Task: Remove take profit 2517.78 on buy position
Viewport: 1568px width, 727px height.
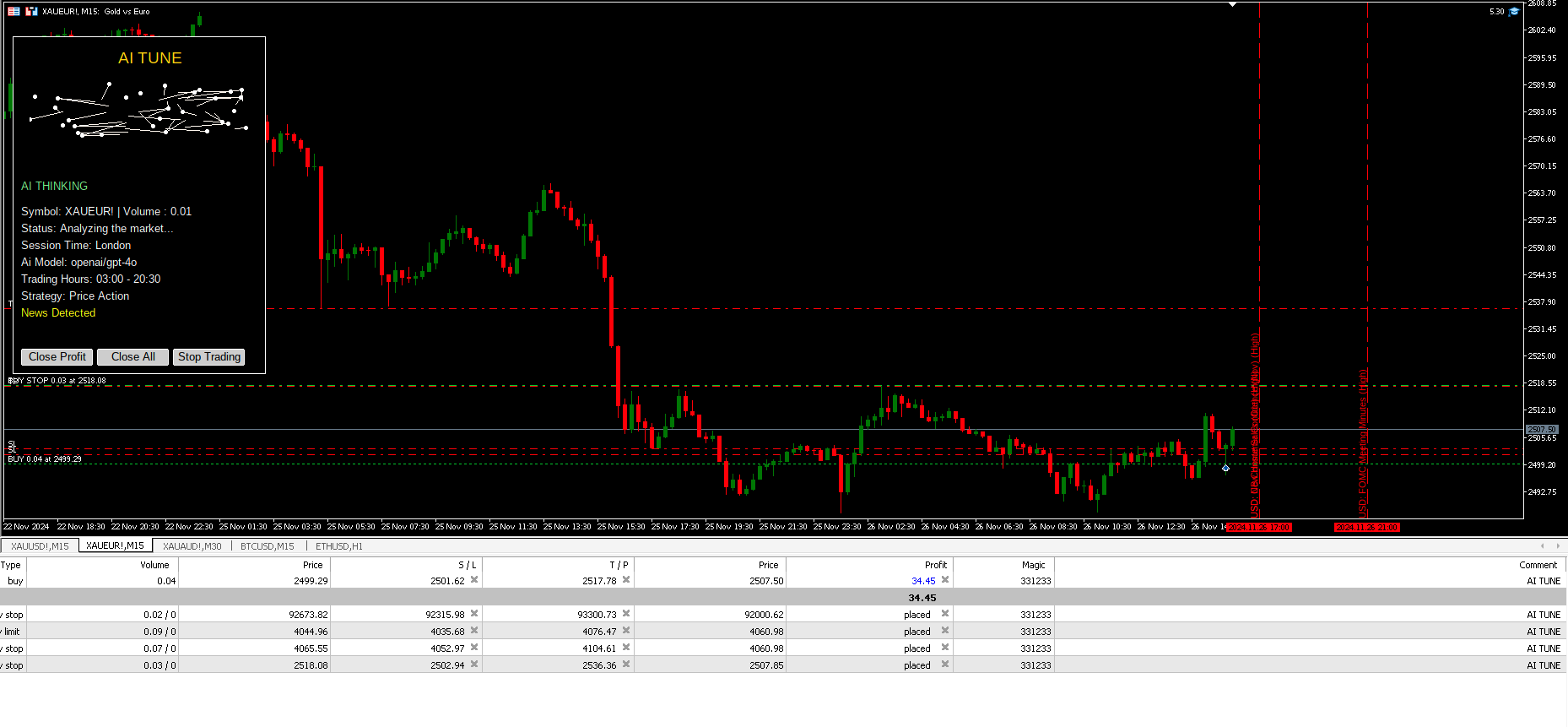Action: (x=626, y=580)
